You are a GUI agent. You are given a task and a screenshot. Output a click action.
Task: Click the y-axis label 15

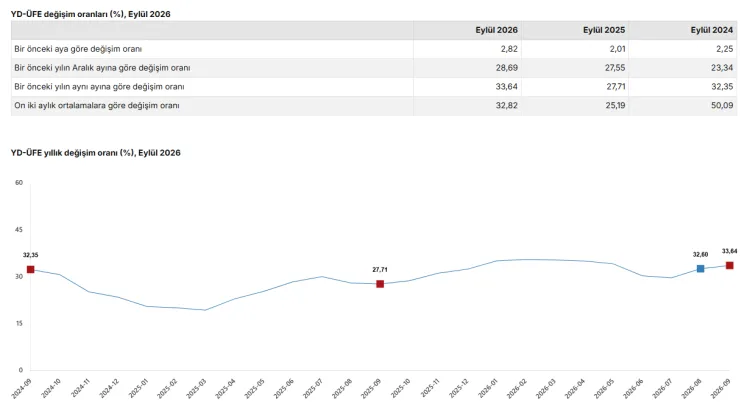pyautogui.click(x=19, y=323)
